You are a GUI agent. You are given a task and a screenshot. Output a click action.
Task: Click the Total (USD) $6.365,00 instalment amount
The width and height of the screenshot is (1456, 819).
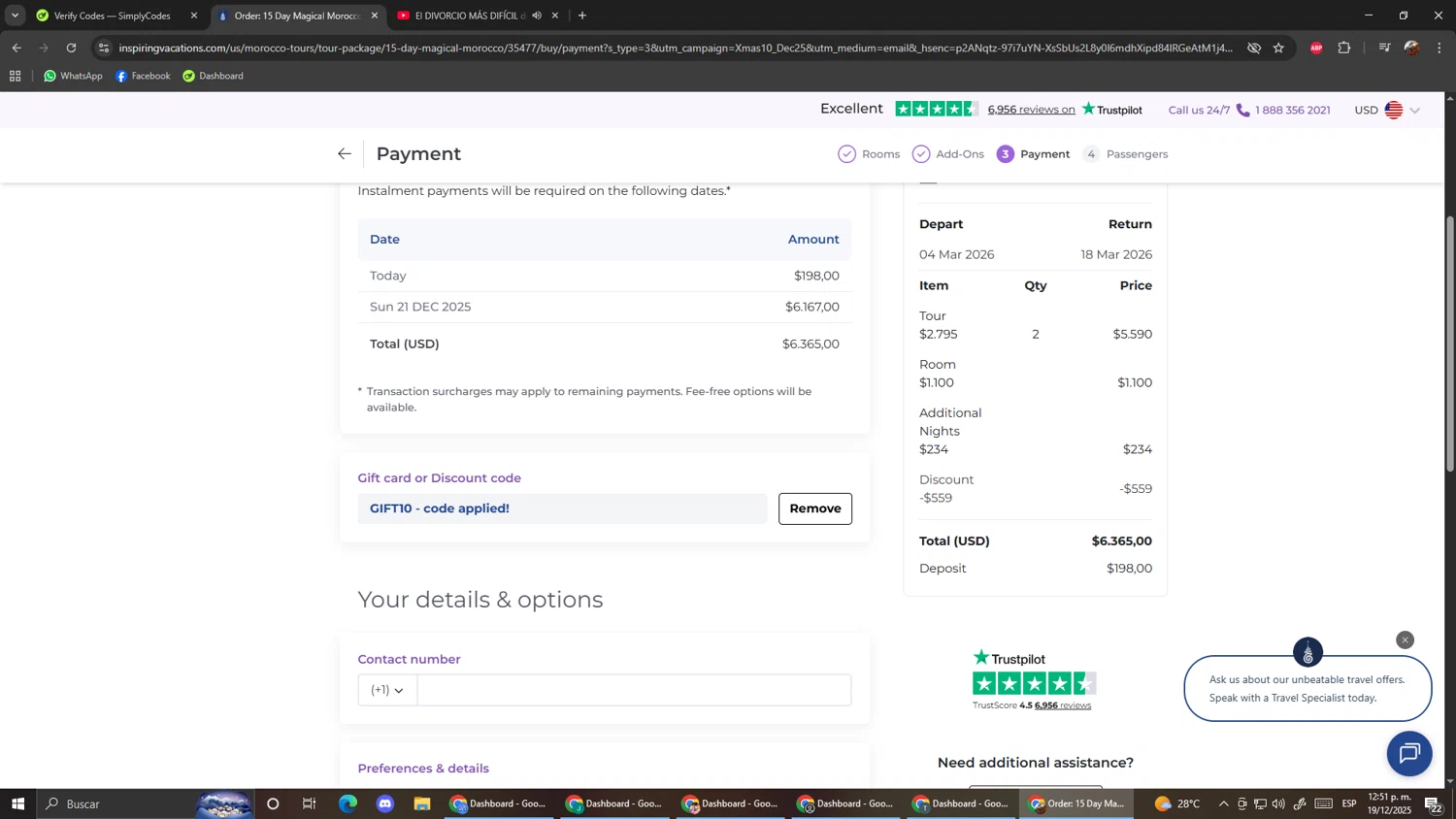point(811,344)
